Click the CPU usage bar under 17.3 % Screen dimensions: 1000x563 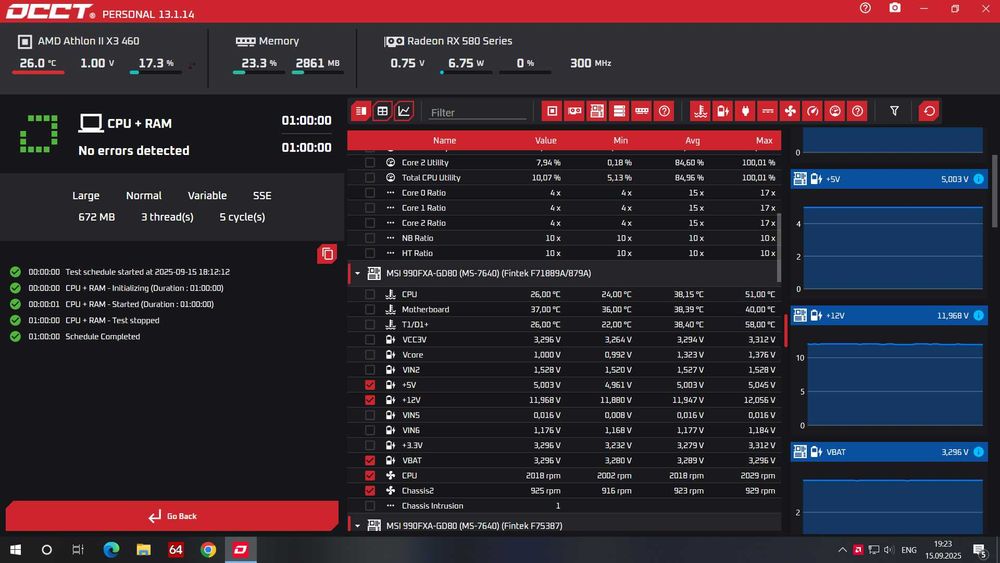click(x=156, y=73)
